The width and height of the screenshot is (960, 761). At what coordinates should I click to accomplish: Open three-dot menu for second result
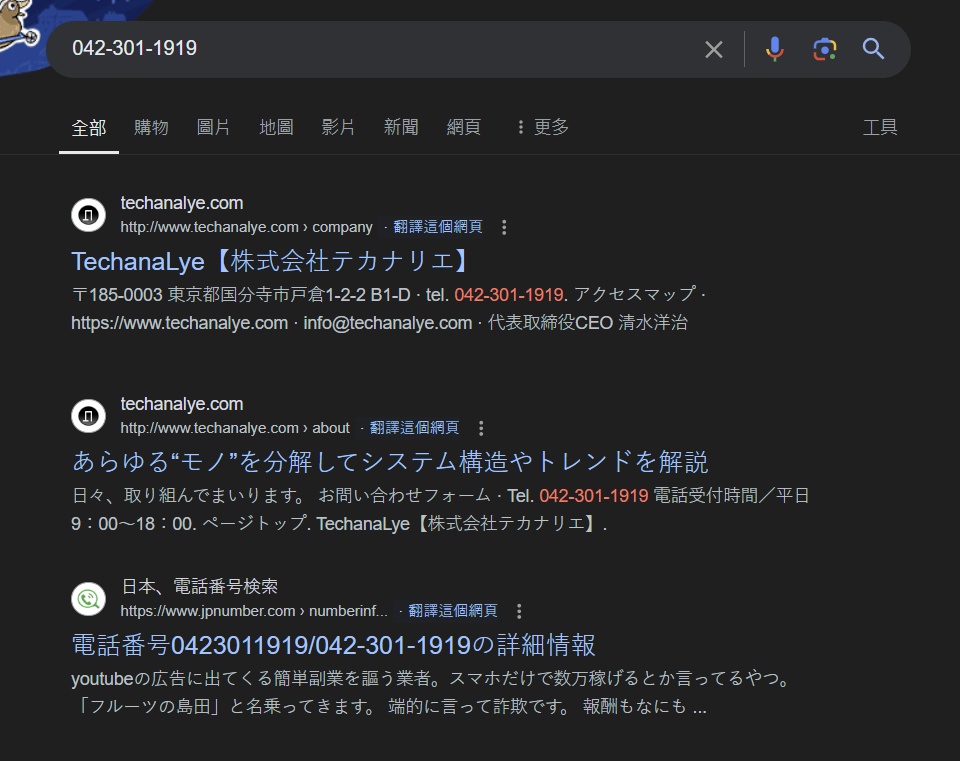pyautogui.click(x=481, y=428)
